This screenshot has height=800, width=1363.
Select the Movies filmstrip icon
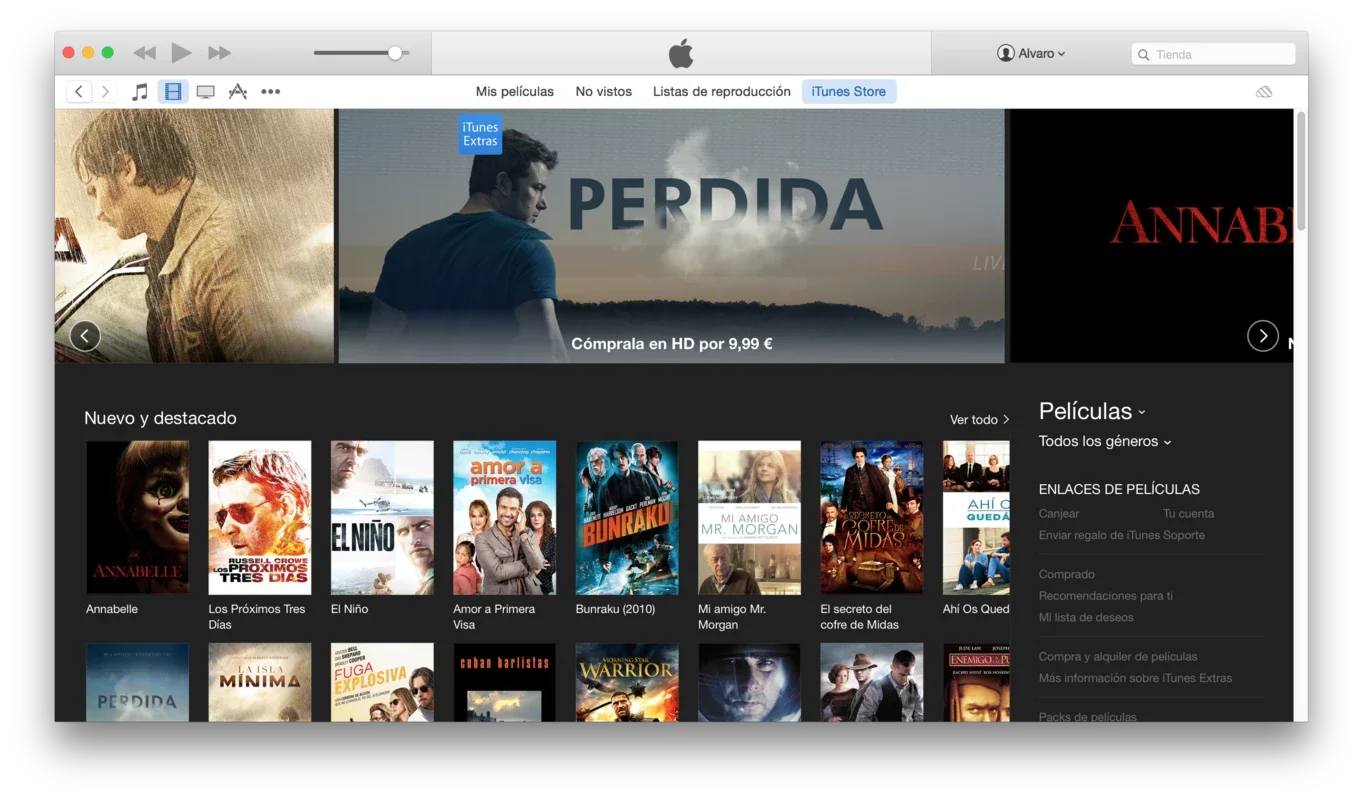point(173,91)
